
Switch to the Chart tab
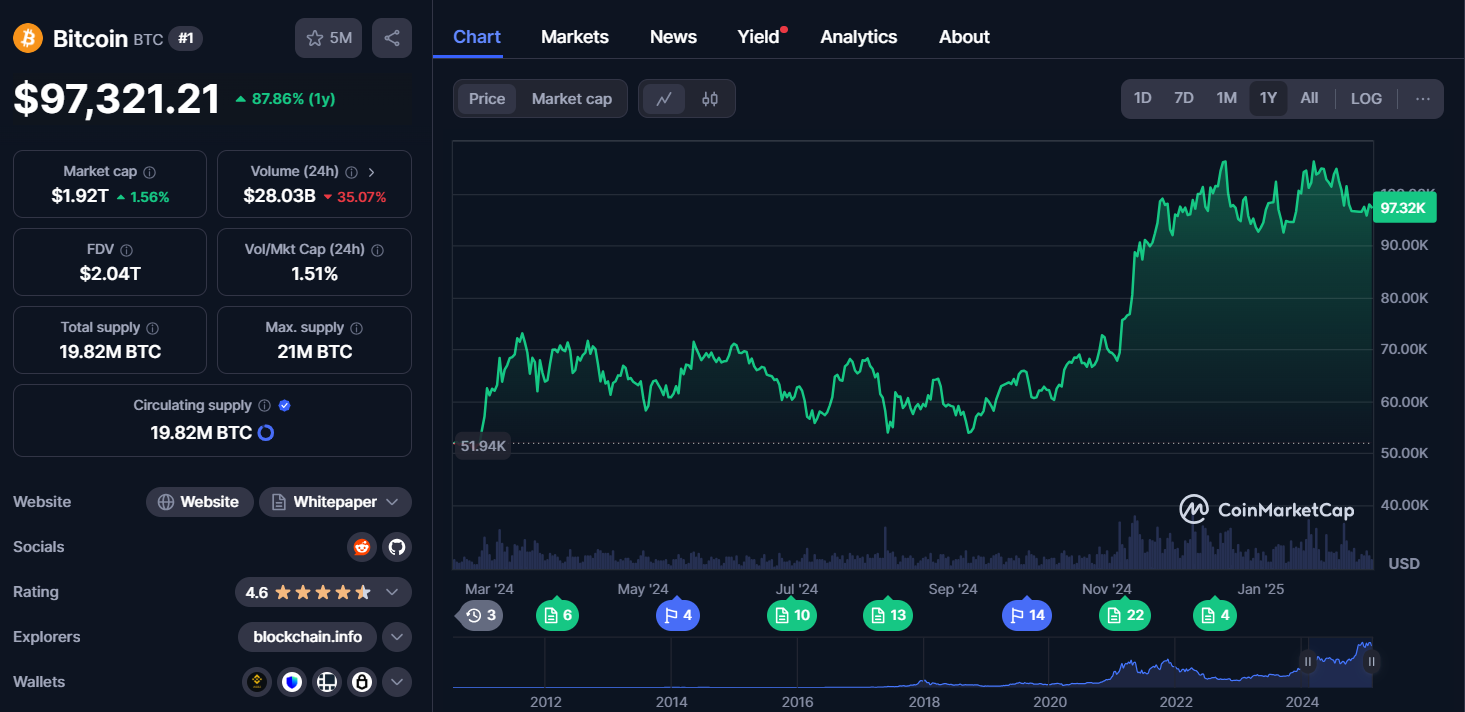(x=477, y=37)
